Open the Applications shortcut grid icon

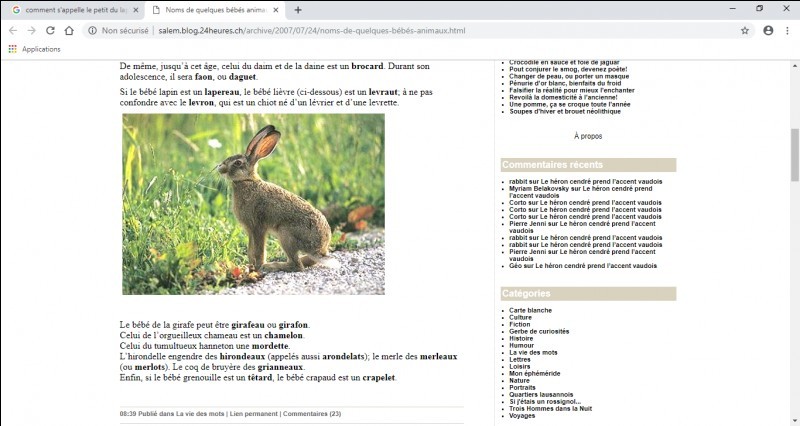pos(13,49)
